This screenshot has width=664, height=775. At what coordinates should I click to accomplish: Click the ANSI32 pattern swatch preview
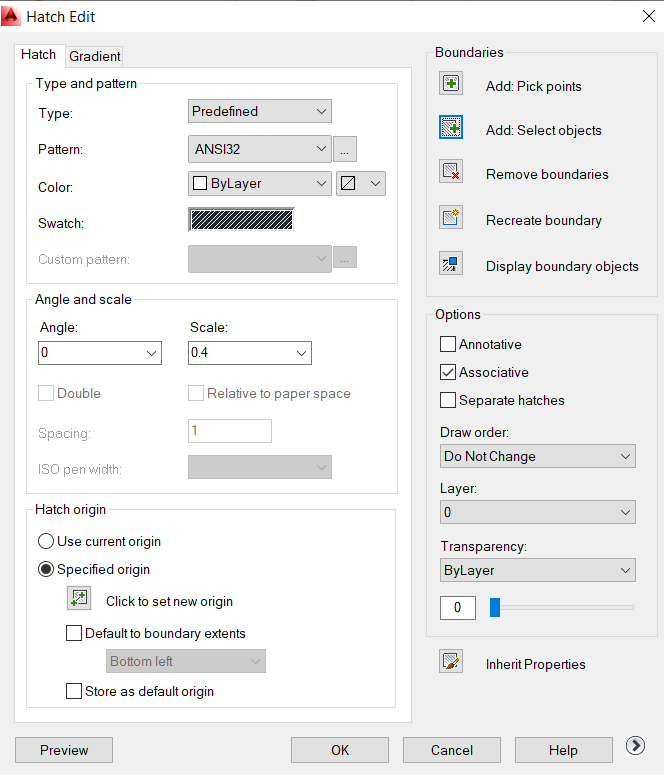coord(241,220)
